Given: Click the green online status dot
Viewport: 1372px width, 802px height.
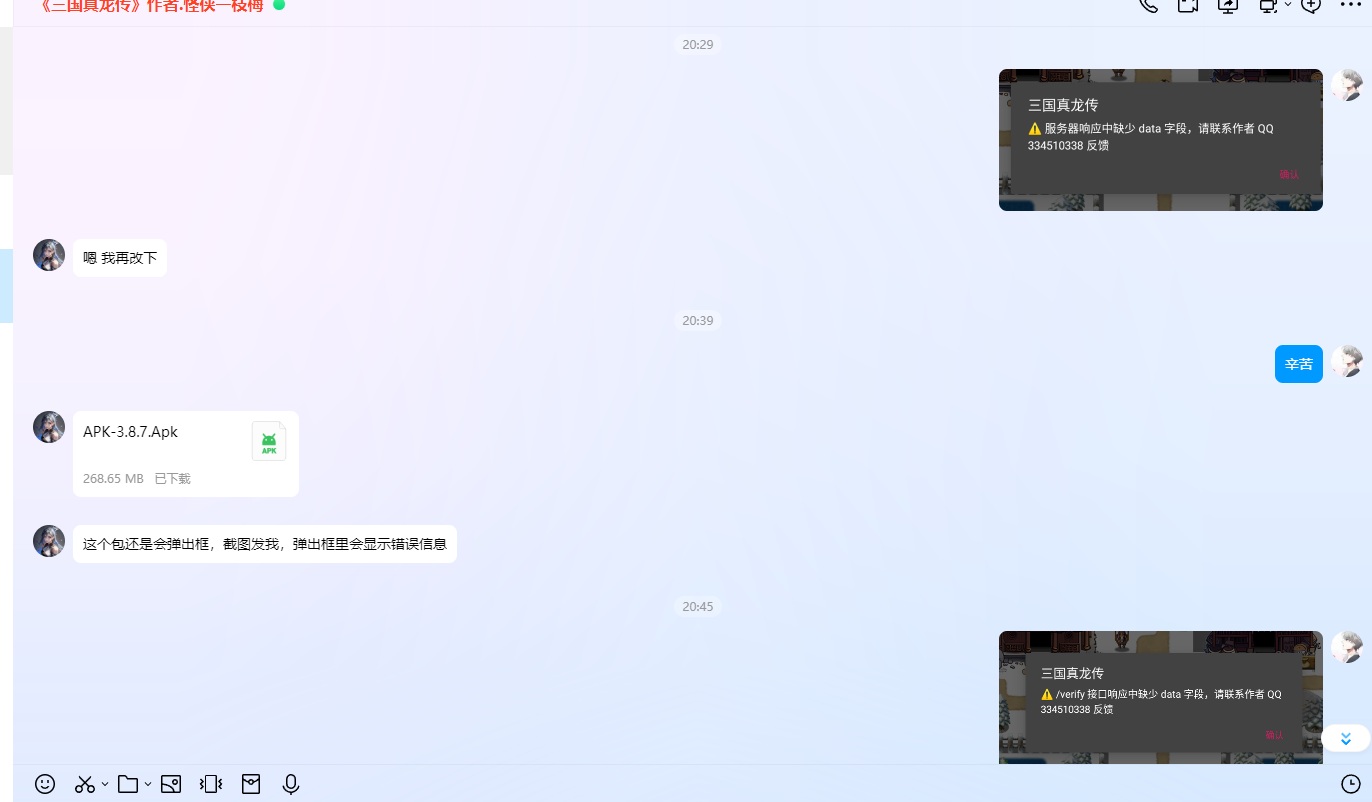Looking at the screenshot, I should [279, 4].
